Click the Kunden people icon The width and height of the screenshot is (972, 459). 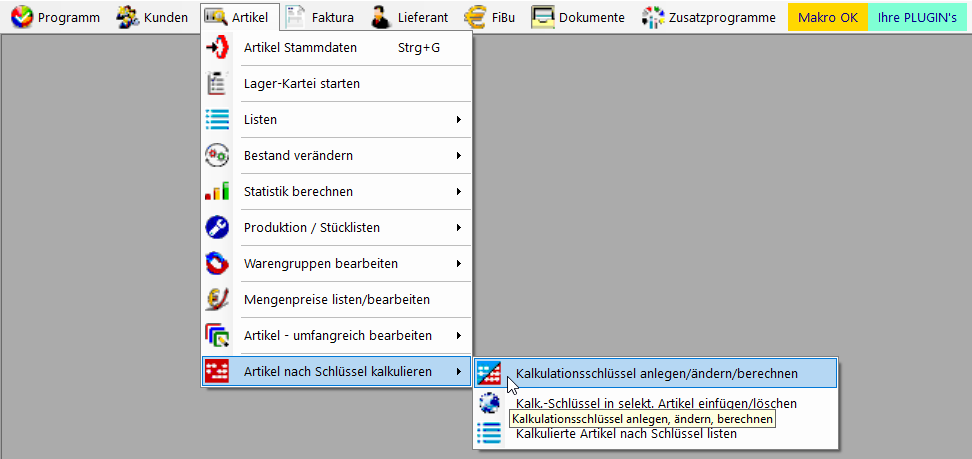click(127, 17)
